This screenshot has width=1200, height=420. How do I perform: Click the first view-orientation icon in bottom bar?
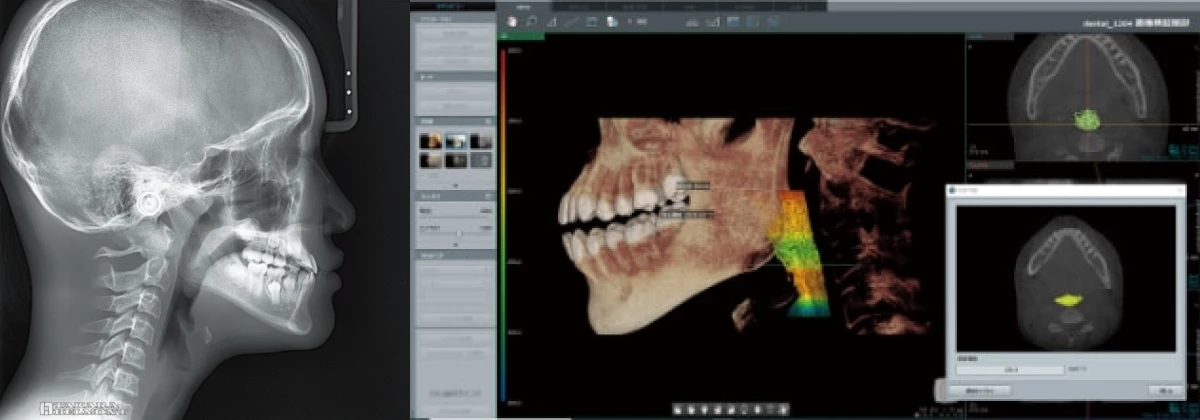point(678,409)
